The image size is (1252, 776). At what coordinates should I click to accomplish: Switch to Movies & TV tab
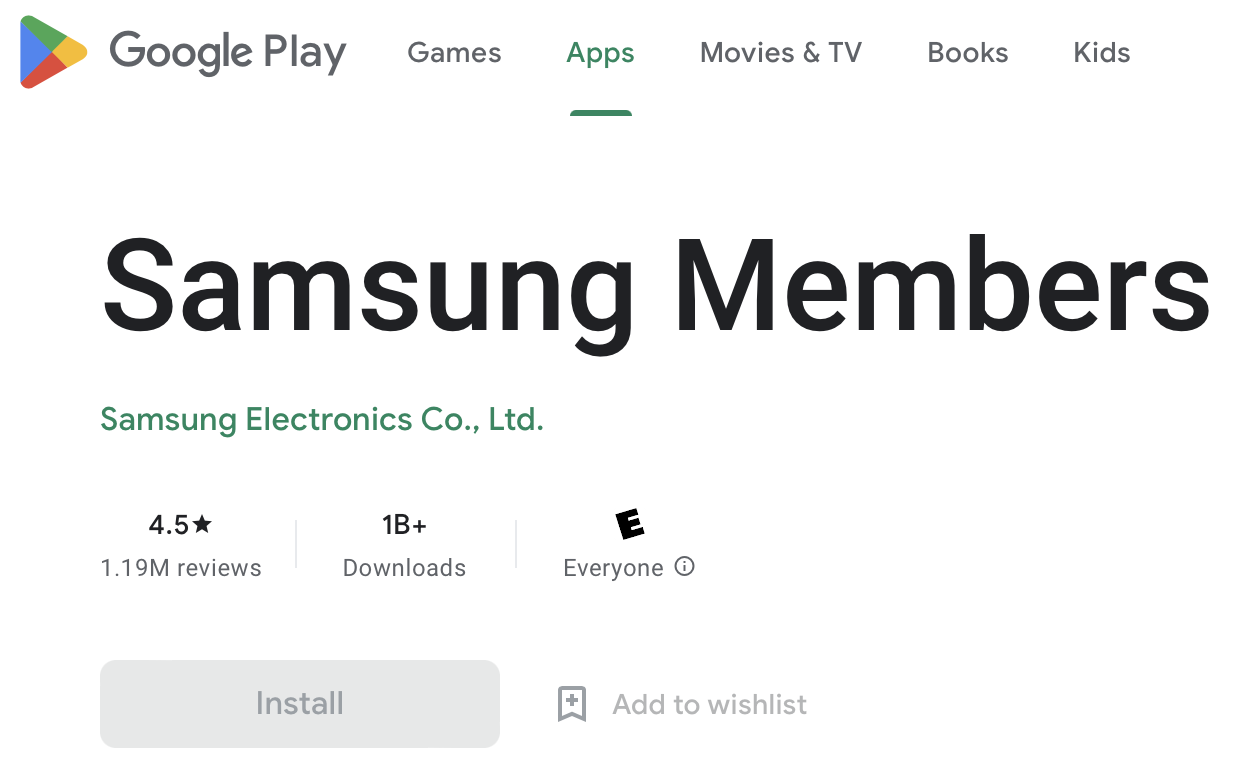tap(780, 53)
